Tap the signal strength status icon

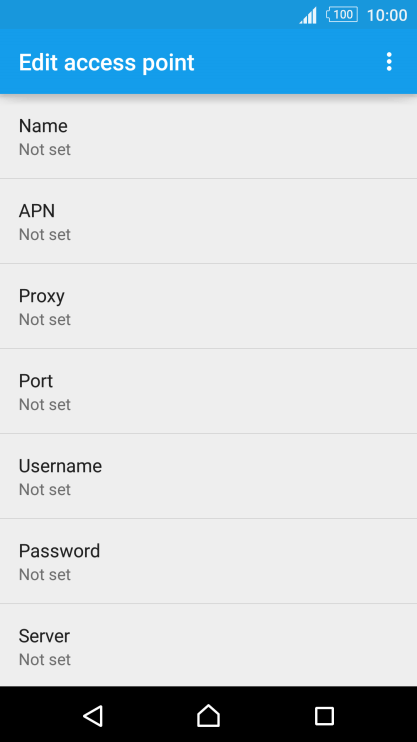click(308, 16)
